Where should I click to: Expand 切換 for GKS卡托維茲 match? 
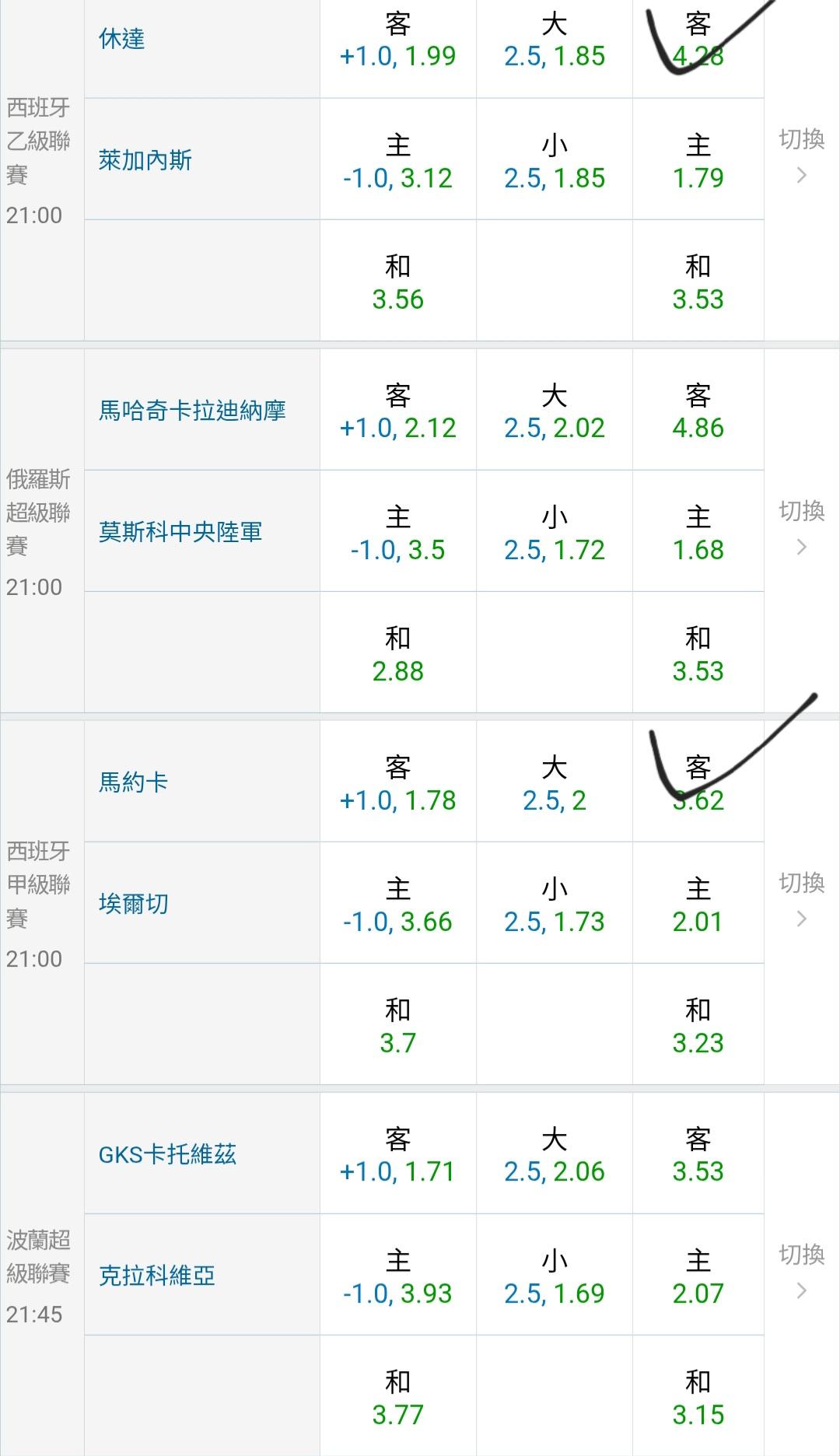coord(802,1272)
